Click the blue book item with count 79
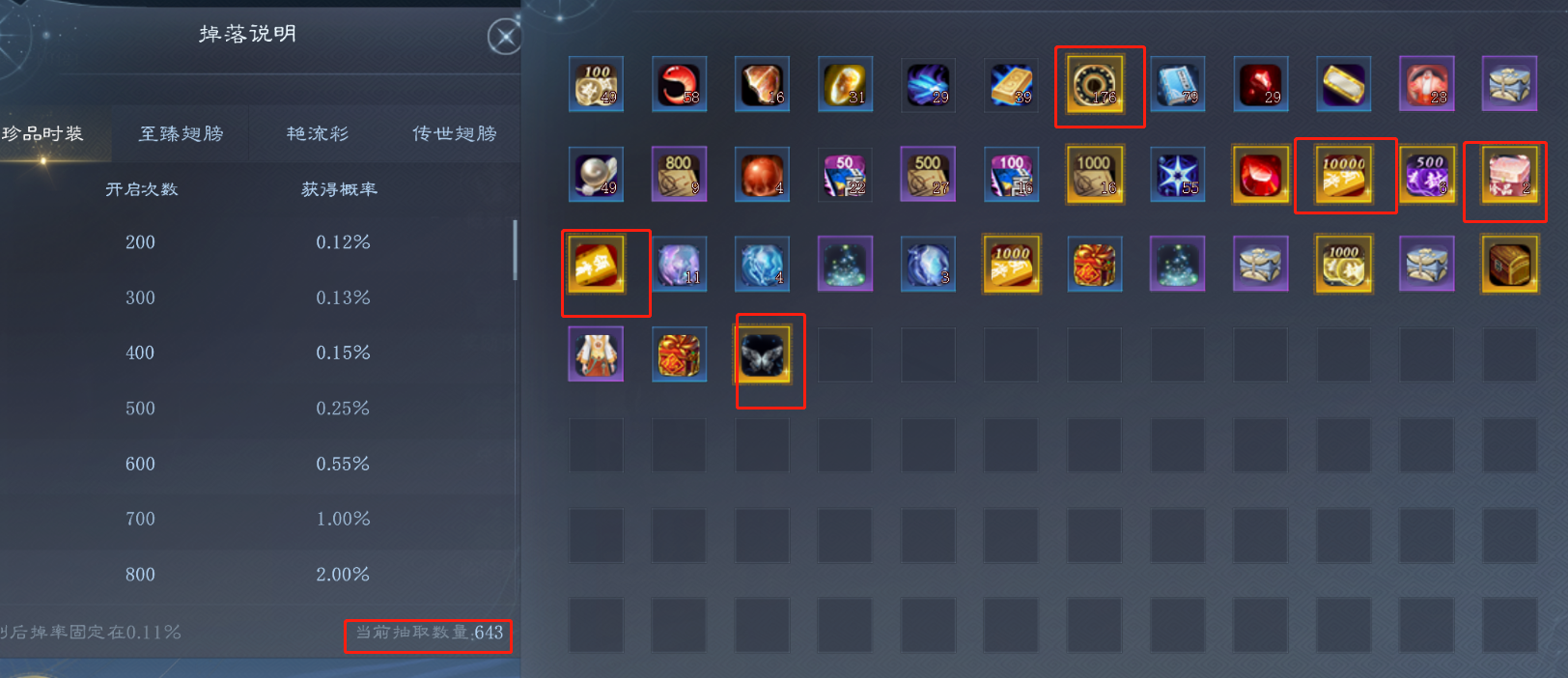This screenshot has width=1568, height=678. [x=1178, y=84]
